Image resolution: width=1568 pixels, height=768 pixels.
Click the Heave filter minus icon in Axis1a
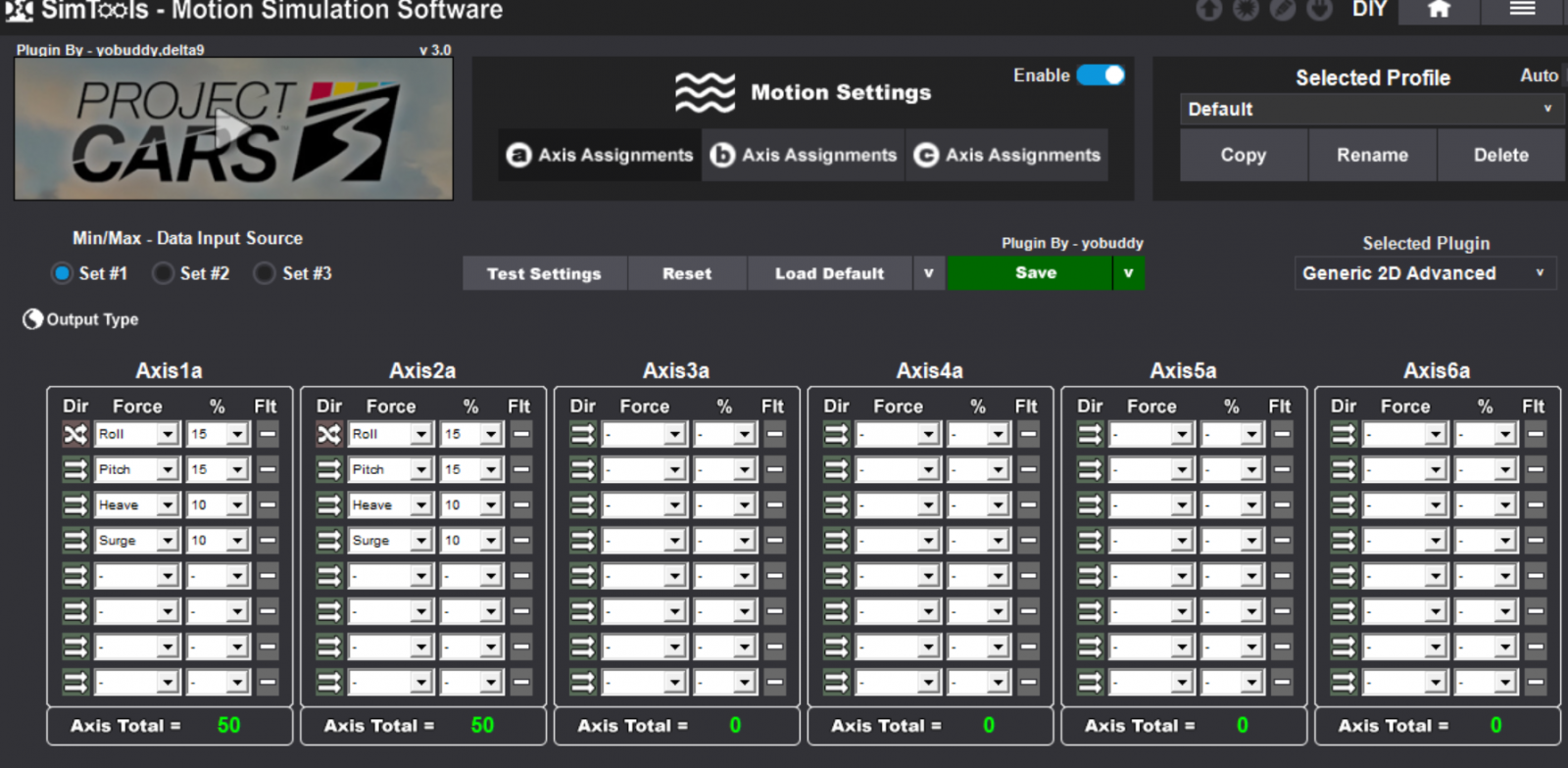[x=268, y=505]
